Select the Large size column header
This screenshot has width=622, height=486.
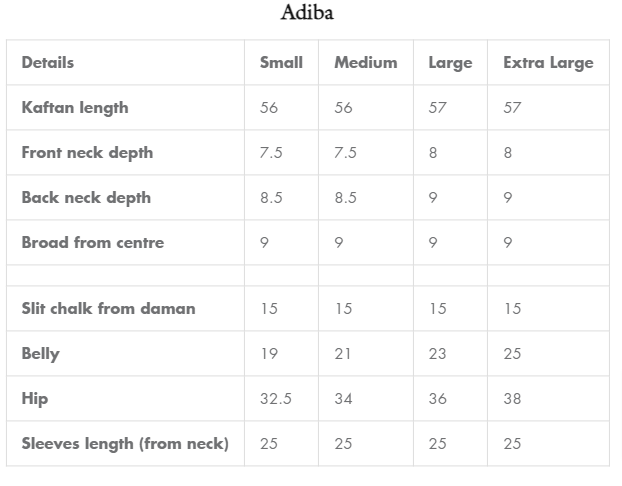pyautogui.click(x=450, y=62)
